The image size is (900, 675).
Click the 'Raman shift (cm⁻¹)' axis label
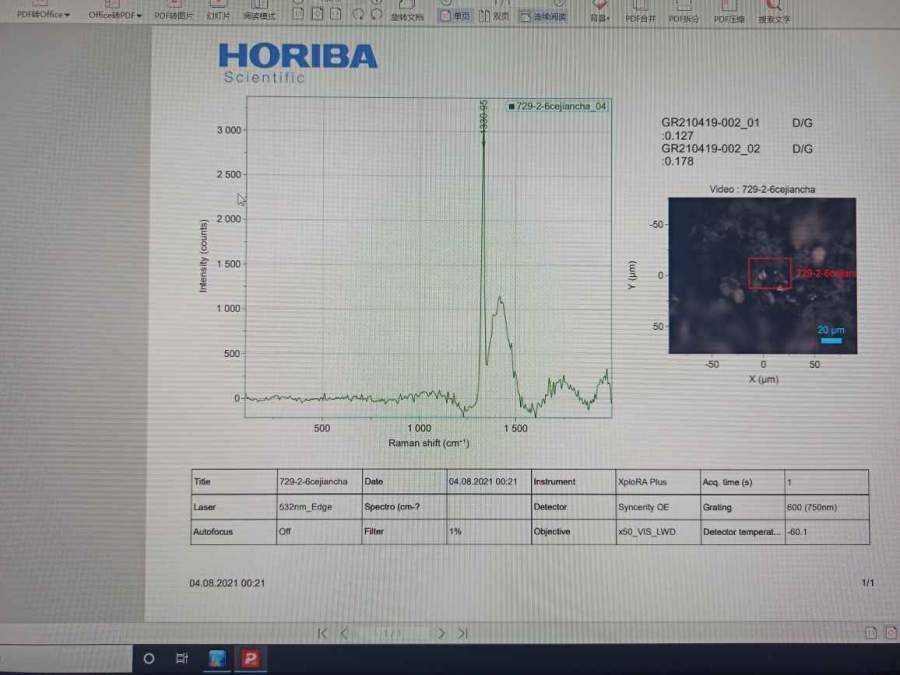429,443
